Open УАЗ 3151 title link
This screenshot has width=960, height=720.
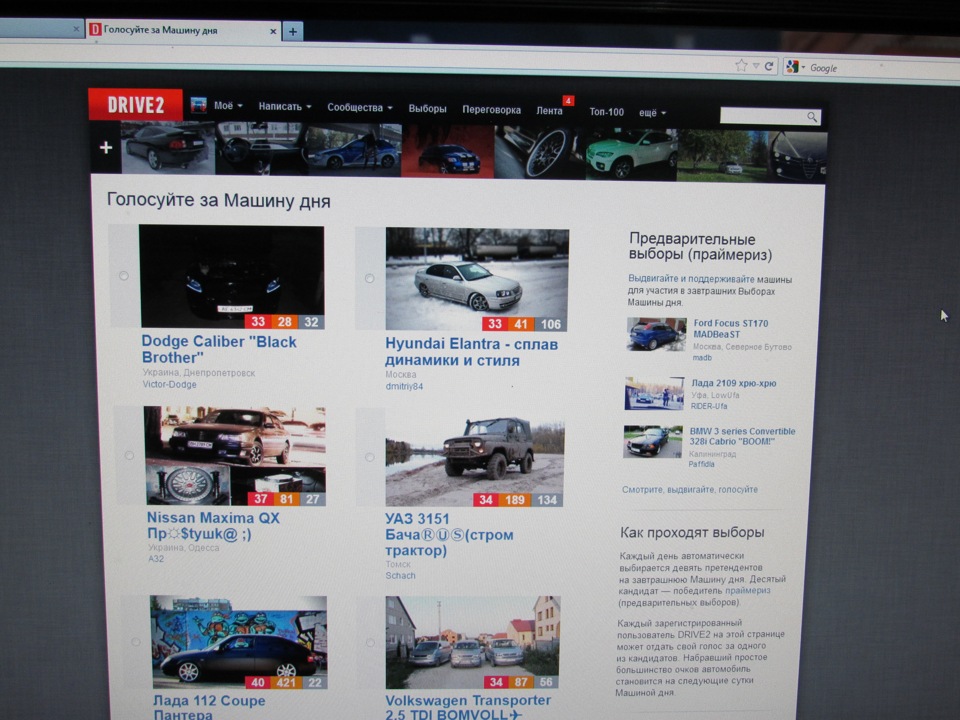(449, 534)
